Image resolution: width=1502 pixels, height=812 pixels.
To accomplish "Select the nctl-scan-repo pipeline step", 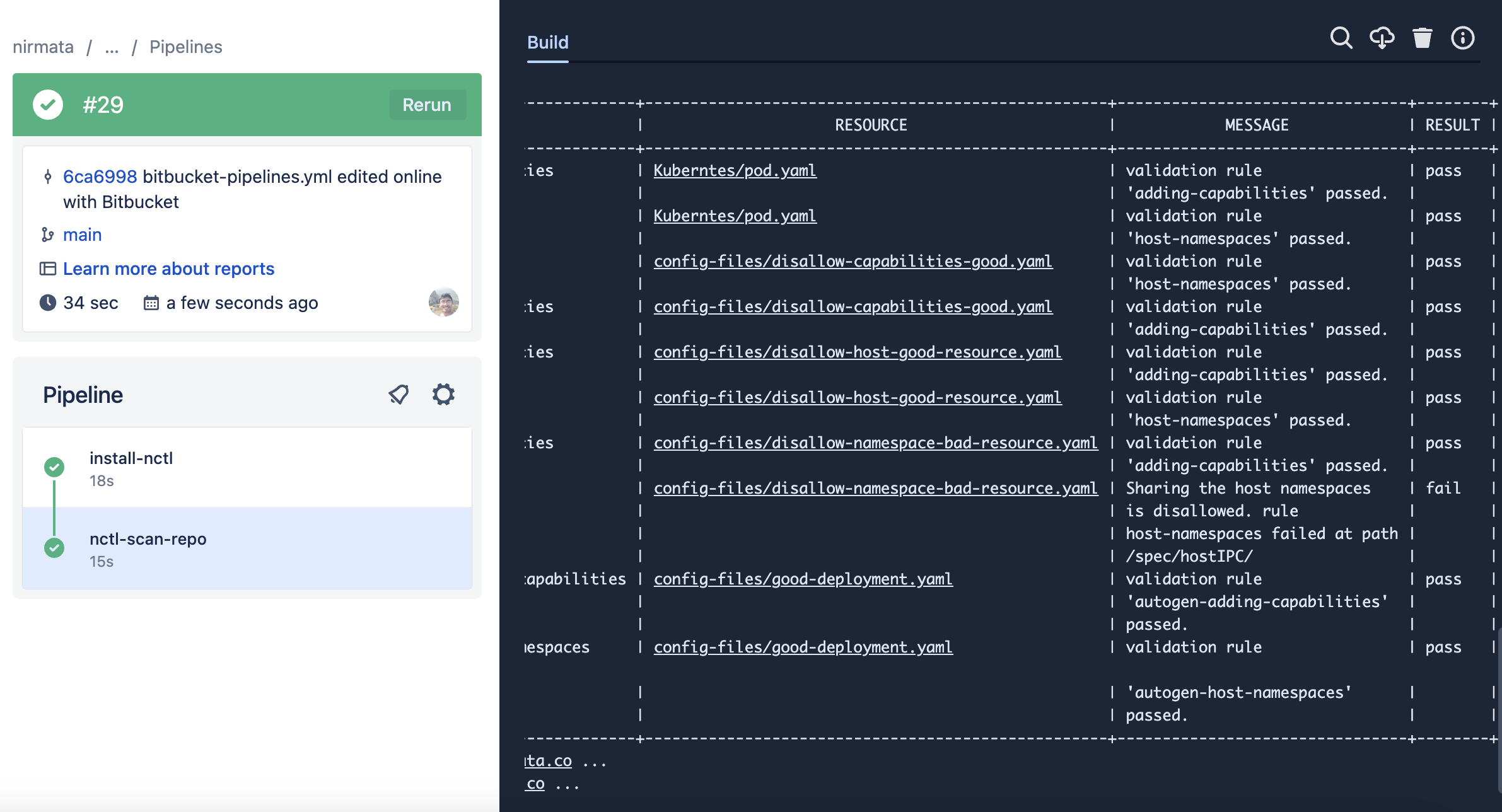I will click(x=247, y=548).
